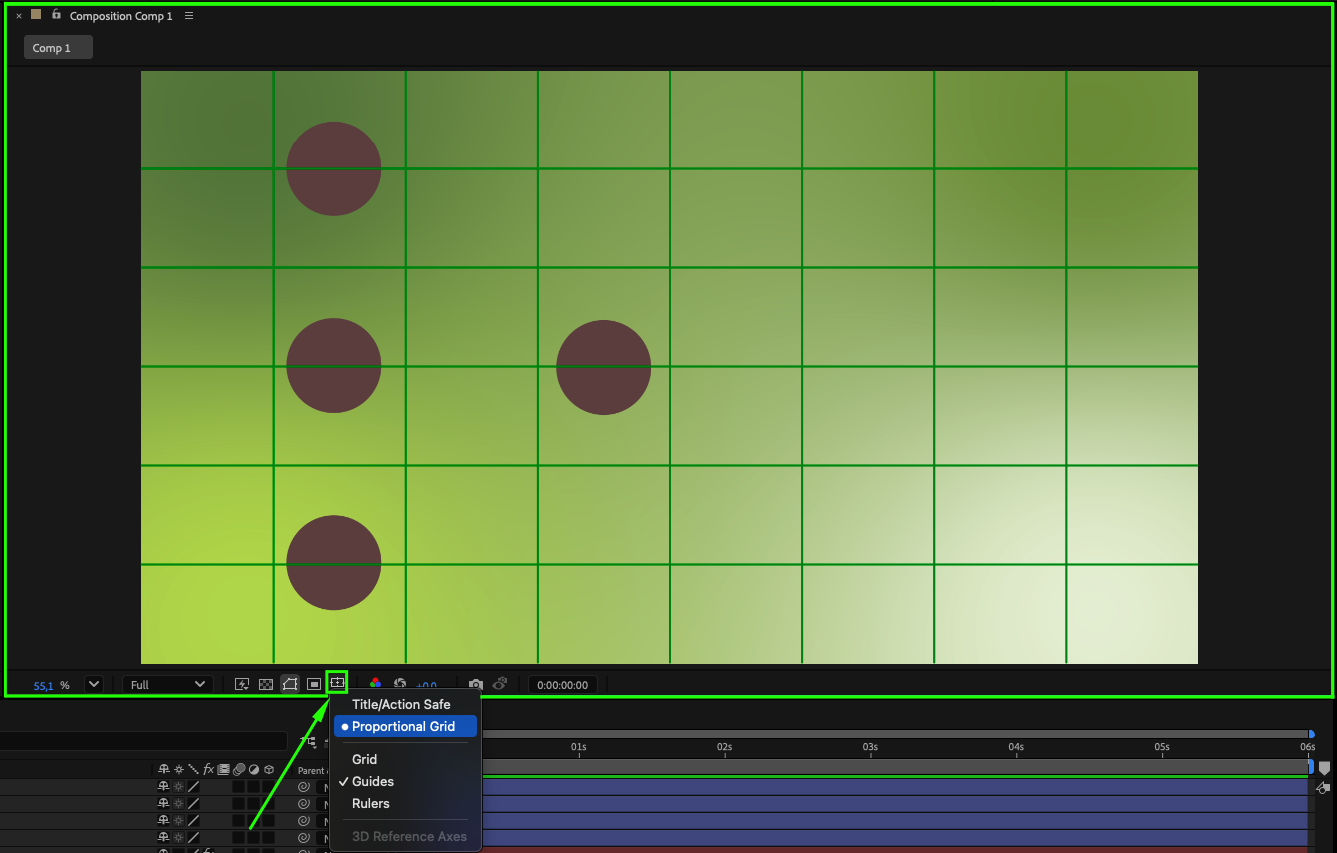Toggle Collapse Transformations on the first layer row
This screenshot has width=1337, height=853.
(178, 788)
